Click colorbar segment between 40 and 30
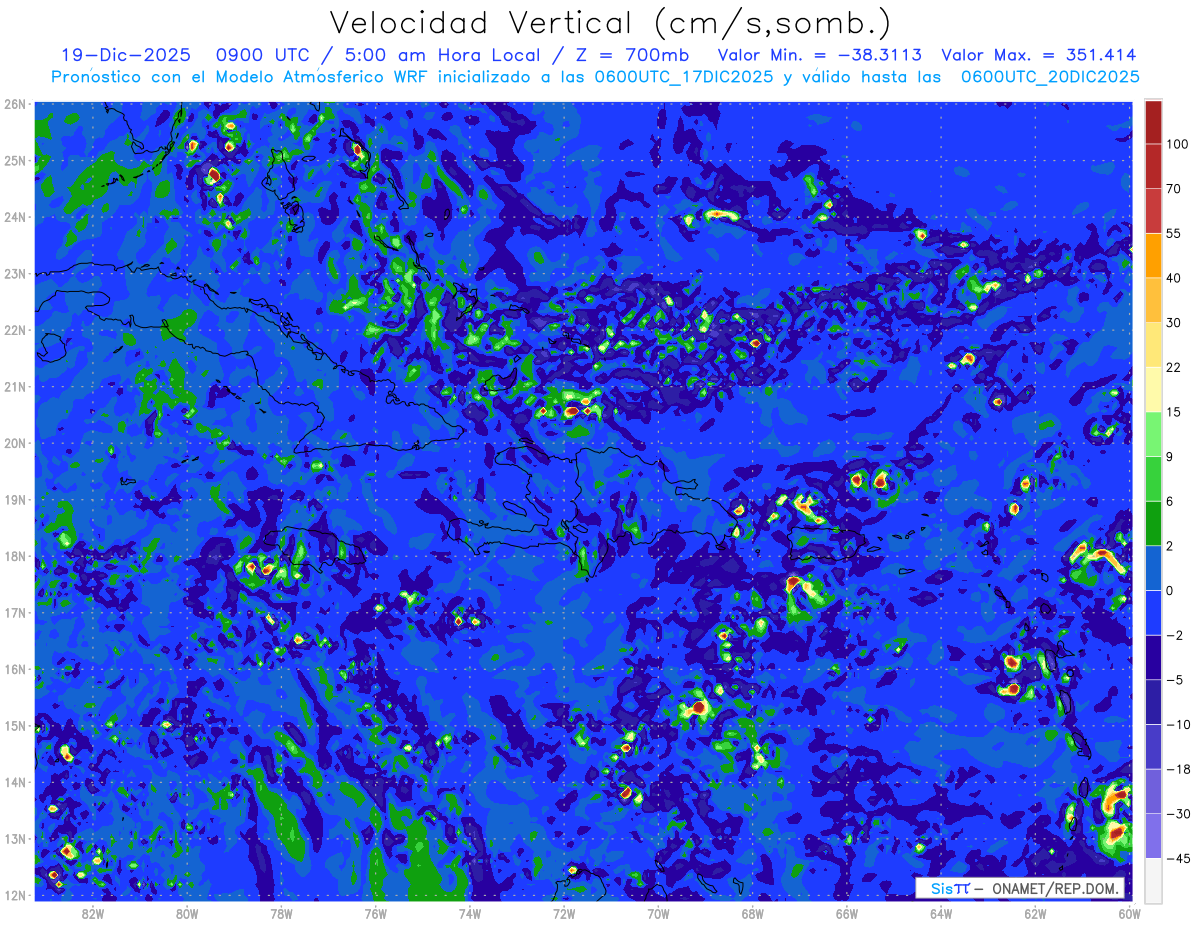1200x927 pixels. [x=1153, y=300]
